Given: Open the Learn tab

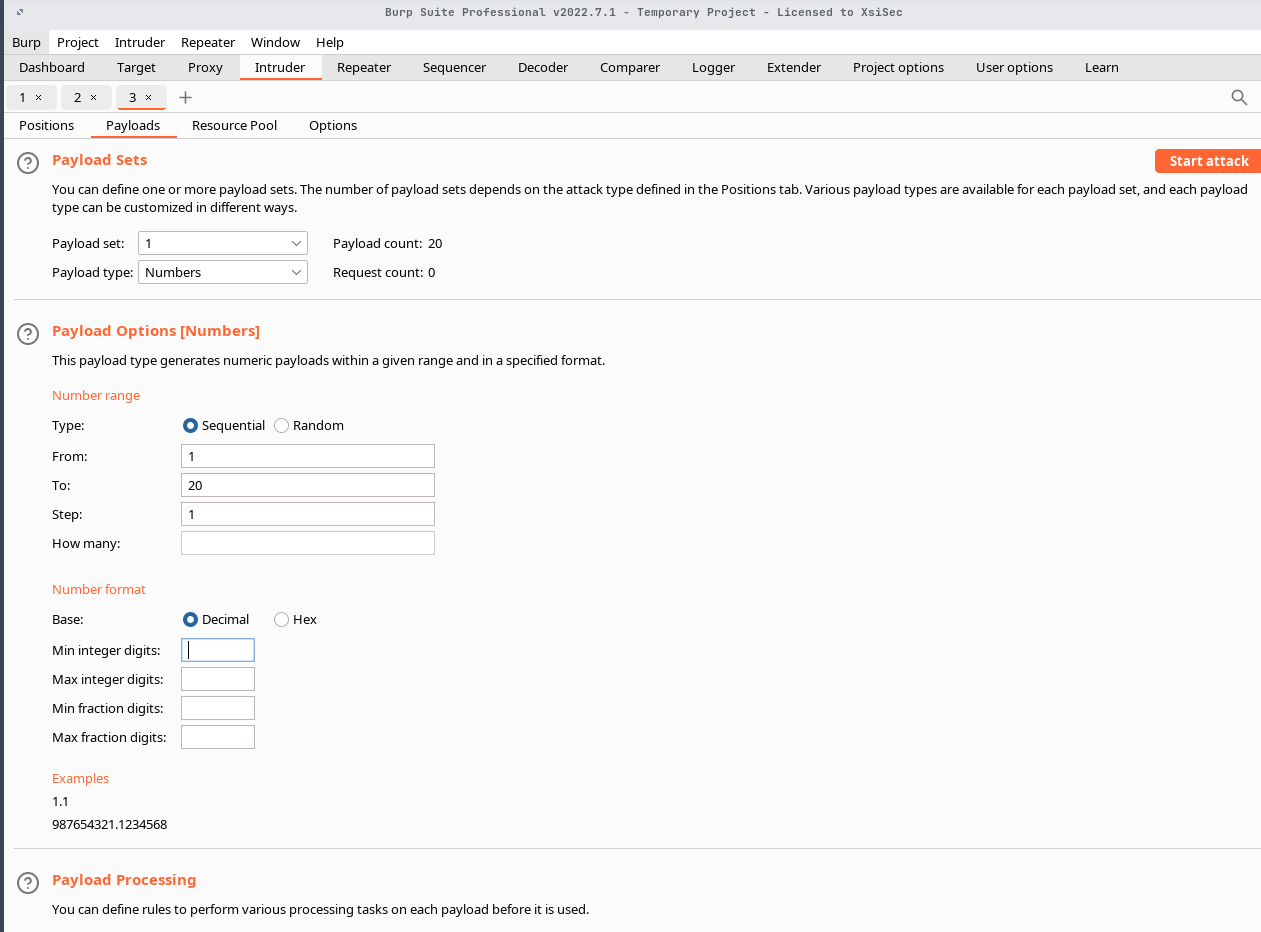Looking at the screenshot, I should [x=1101, y=67].
